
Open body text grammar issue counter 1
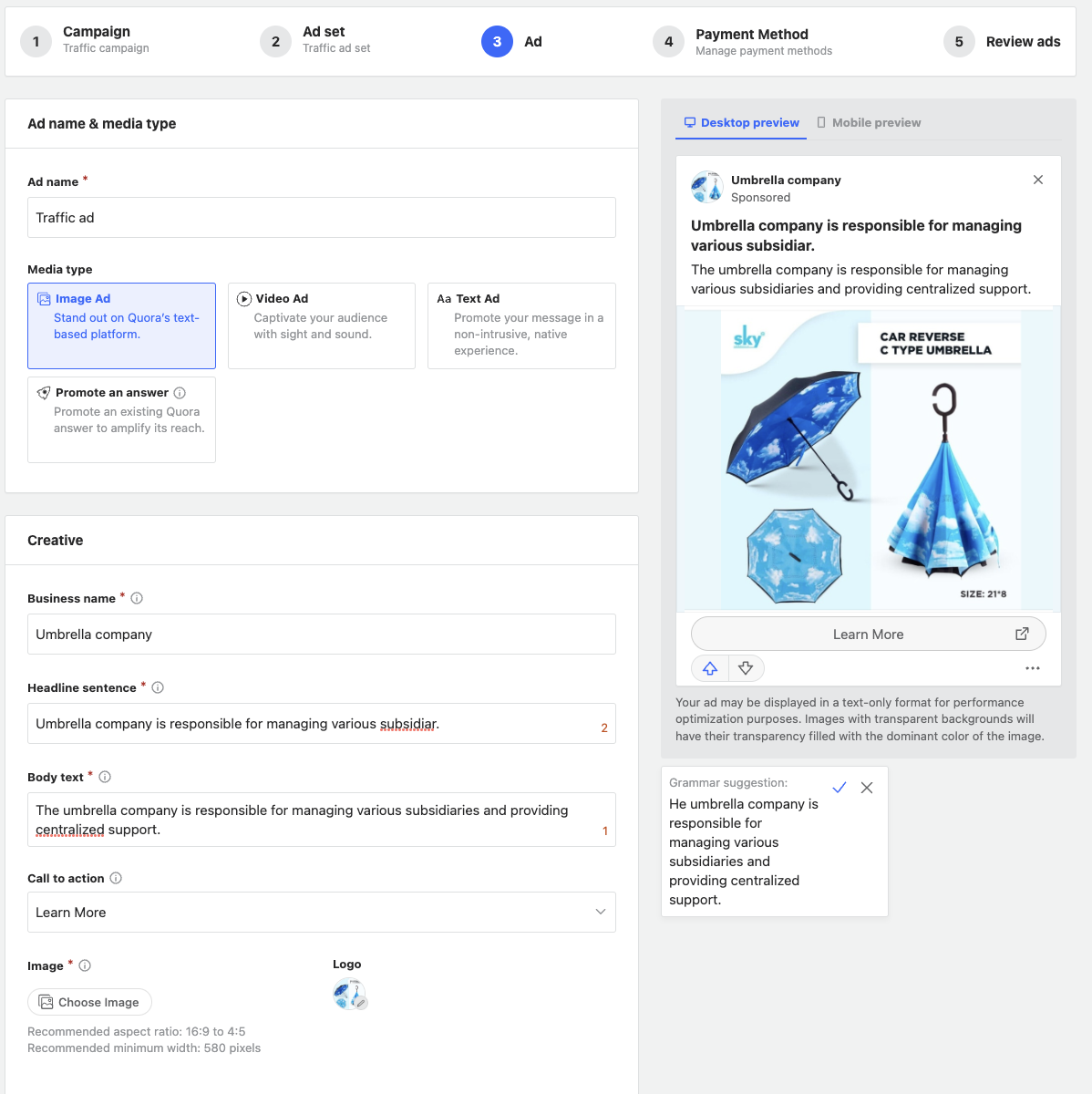[x=605, y=831]
